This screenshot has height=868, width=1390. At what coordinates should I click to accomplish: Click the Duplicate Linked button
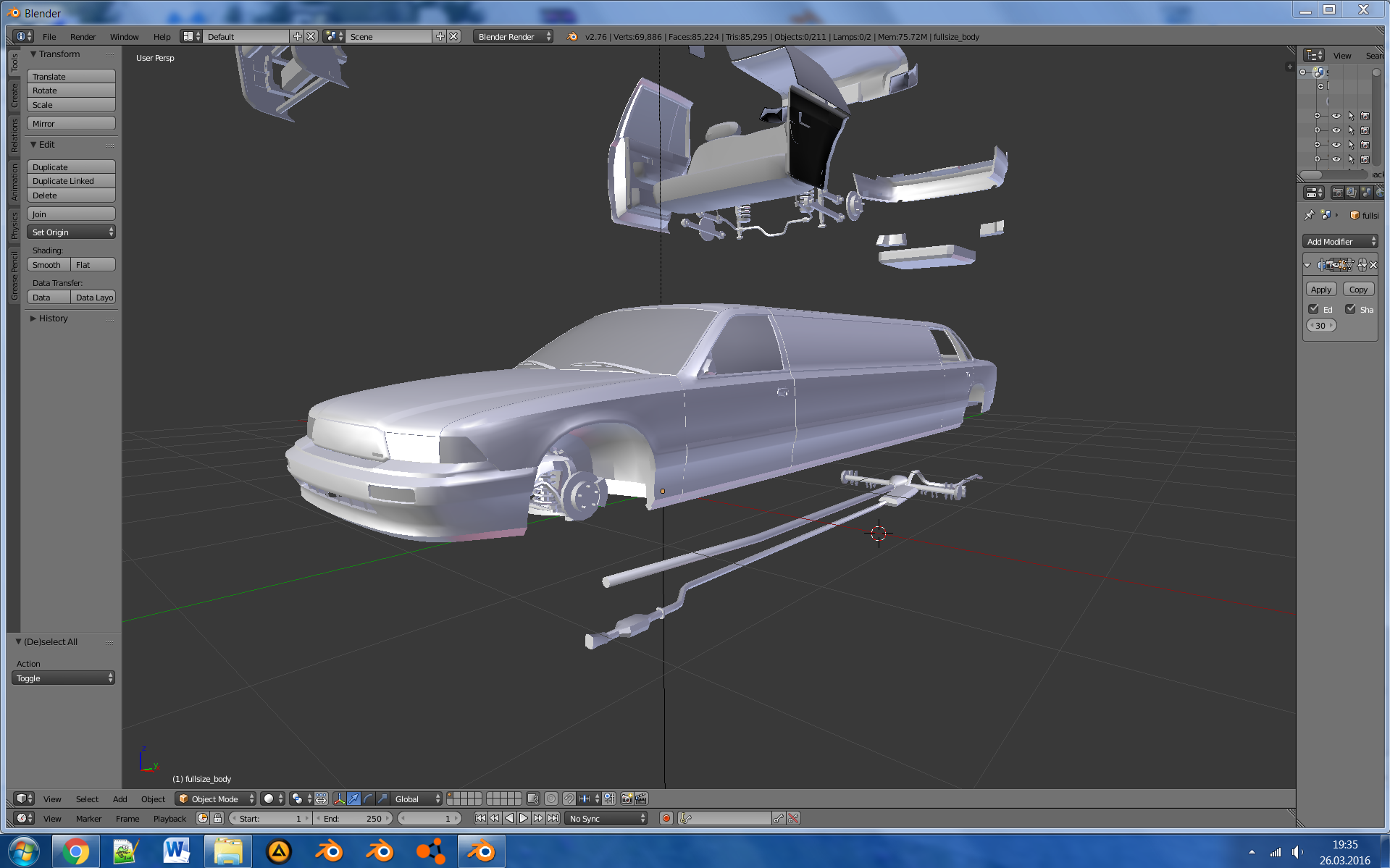[x=71, y=181]
